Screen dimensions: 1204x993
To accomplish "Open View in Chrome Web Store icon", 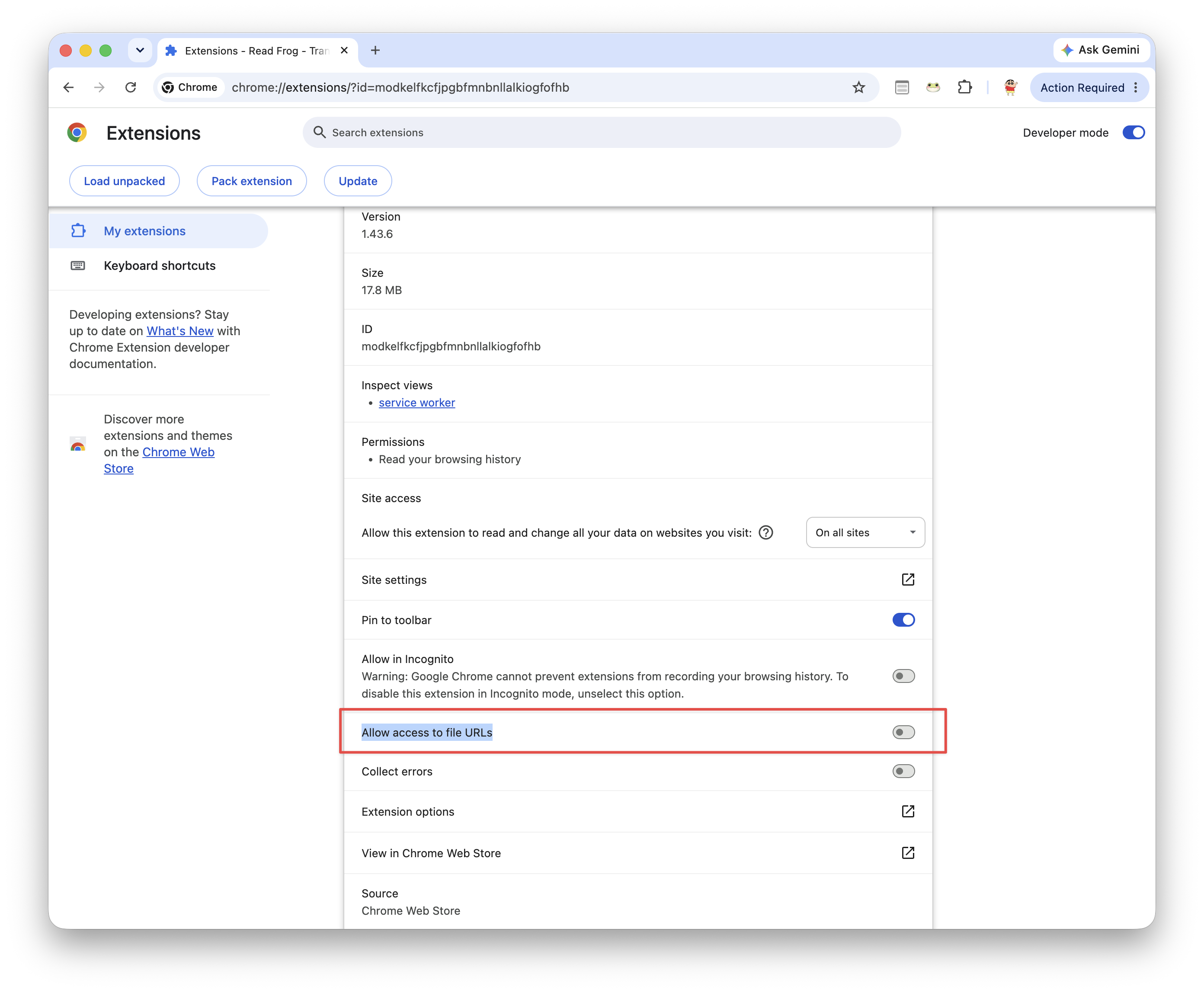I will tap(908, 853).
